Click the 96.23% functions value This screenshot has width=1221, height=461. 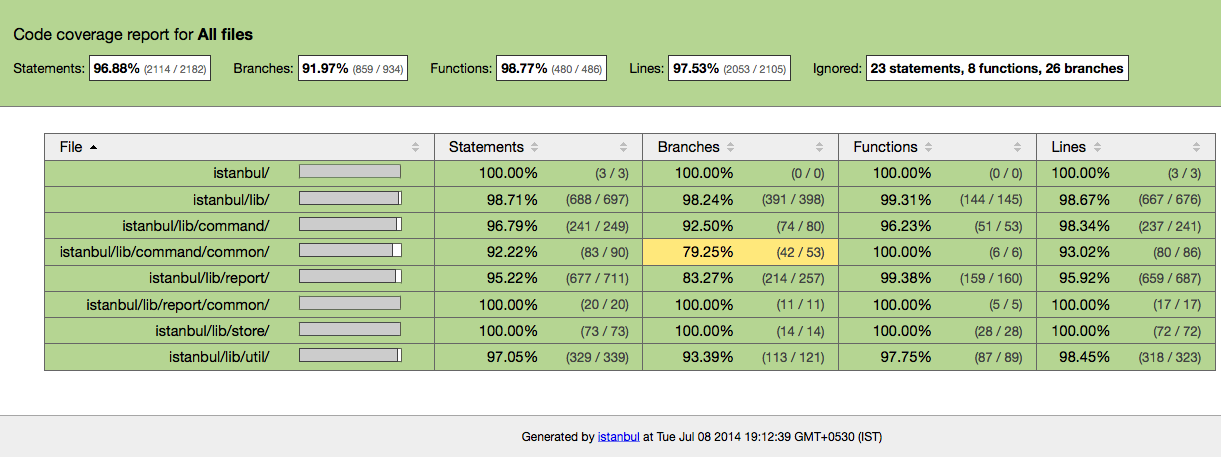click(904, 225)
